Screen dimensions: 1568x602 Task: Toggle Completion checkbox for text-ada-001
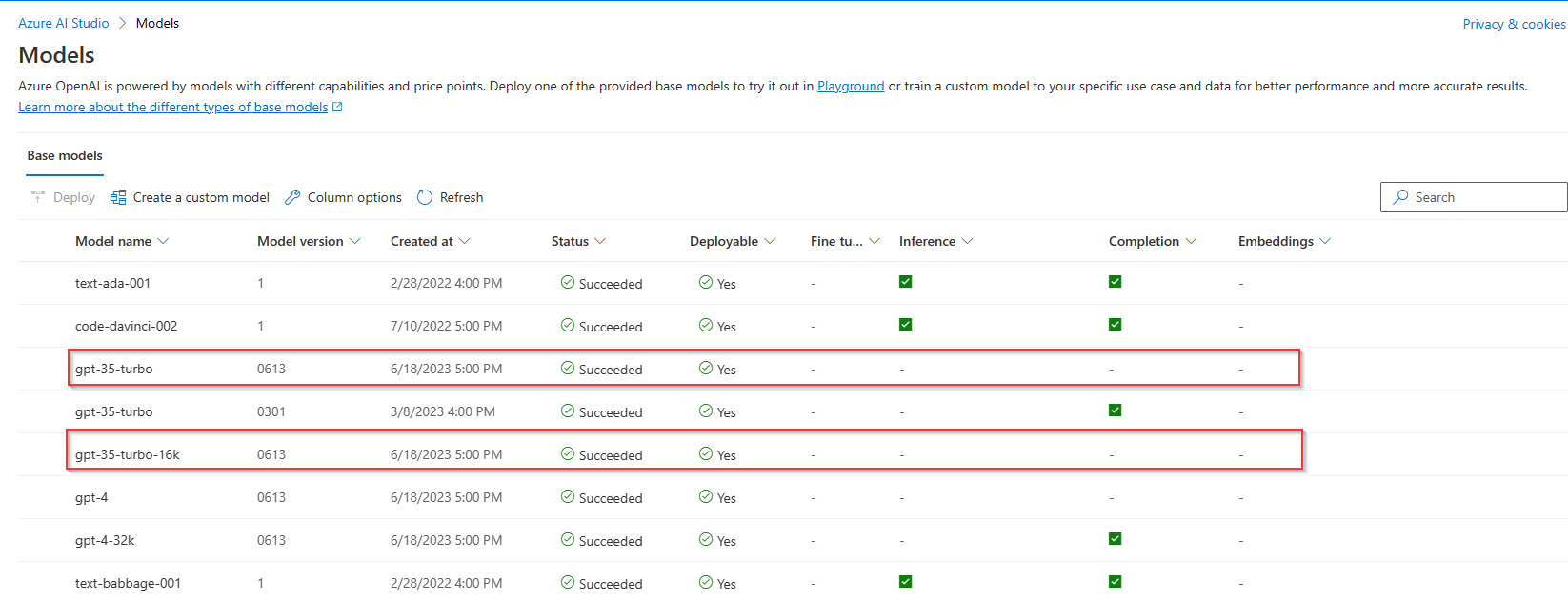click(x=1116, y=282)
